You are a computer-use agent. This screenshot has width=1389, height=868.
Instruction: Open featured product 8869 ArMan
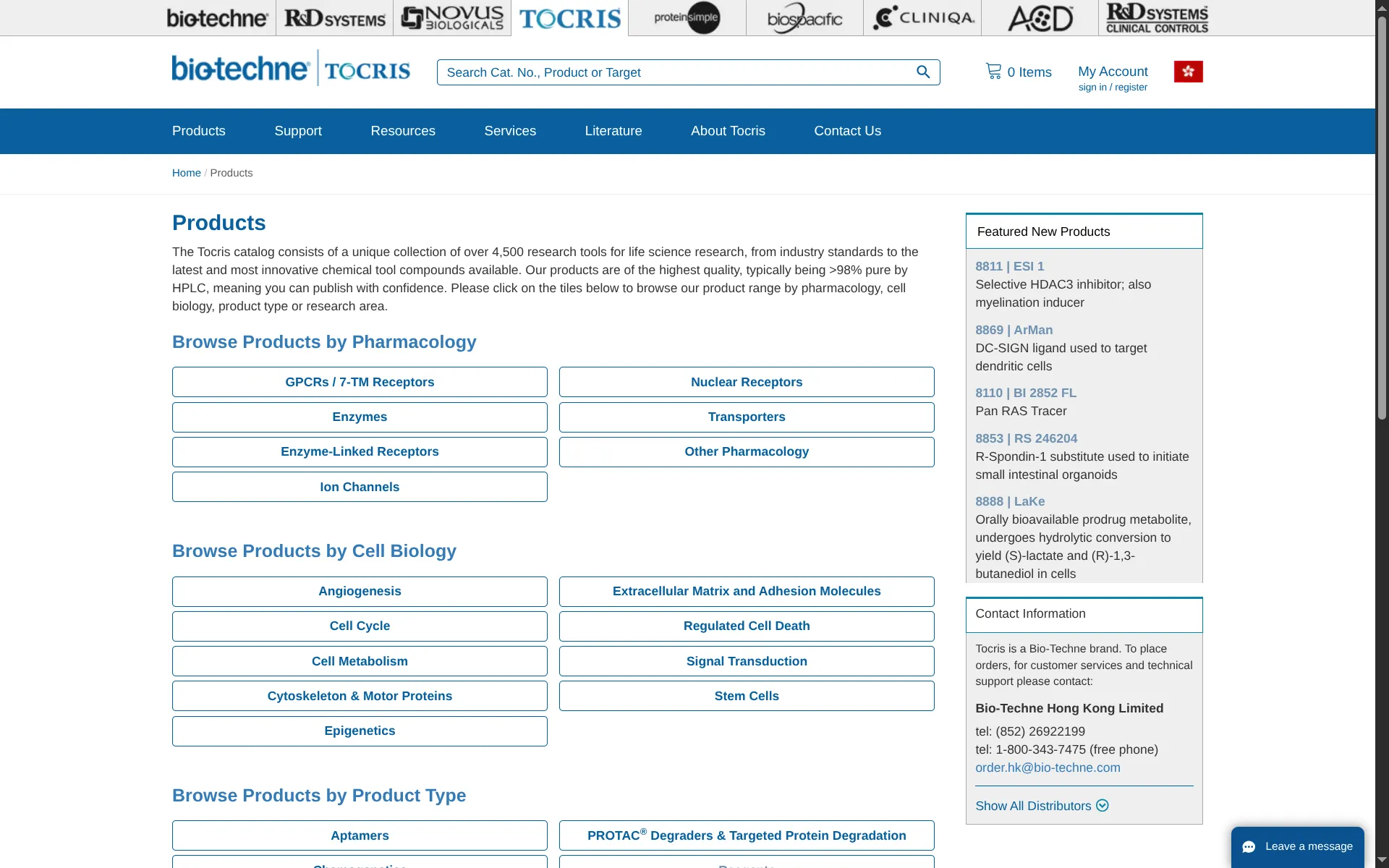click(x=1014, y=330)
